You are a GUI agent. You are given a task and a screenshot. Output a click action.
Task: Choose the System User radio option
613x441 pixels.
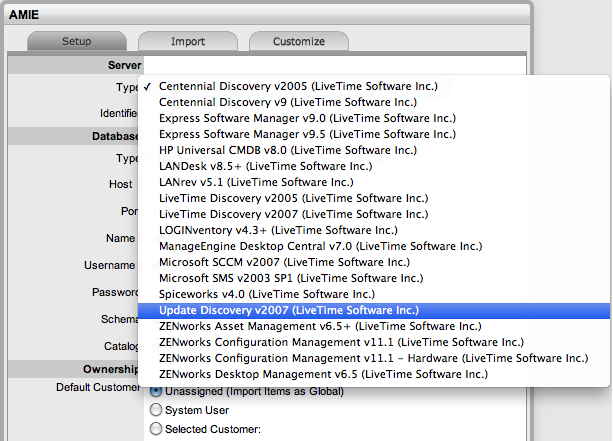155,410
